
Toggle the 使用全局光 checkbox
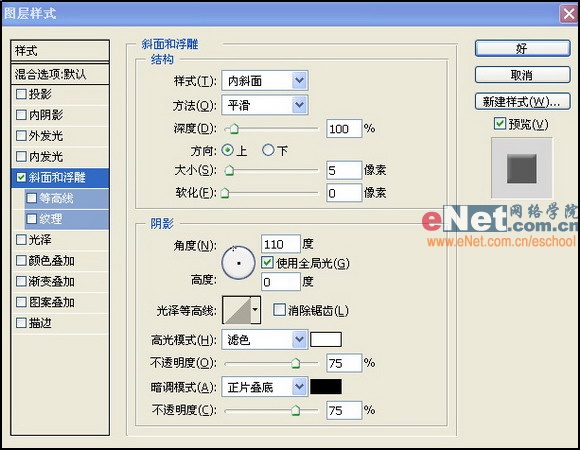pos(267,263)
